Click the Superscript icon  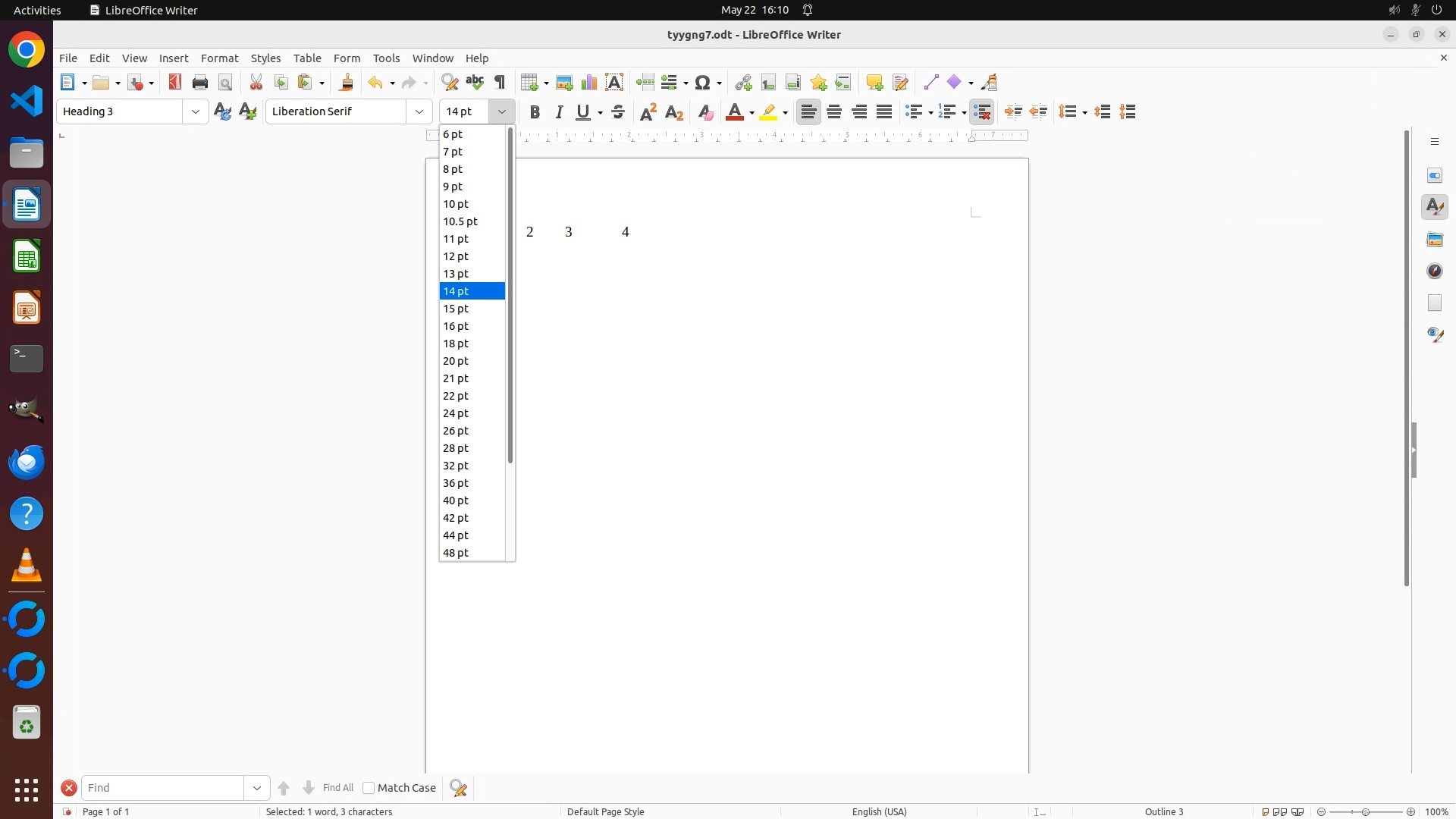click(x=648, y=112)
